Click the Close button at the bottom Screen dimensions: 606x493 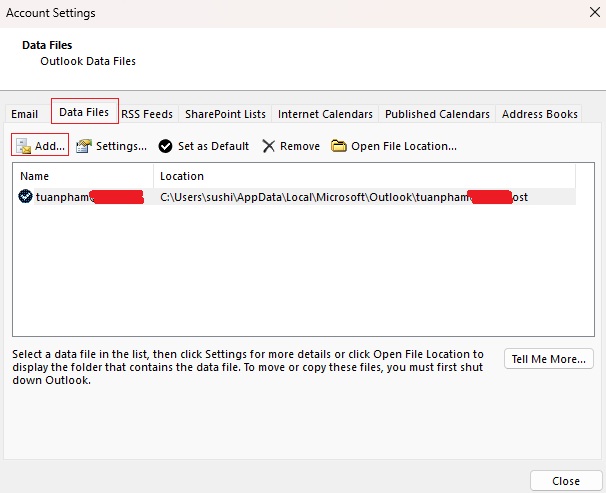(x=566, y=480)
